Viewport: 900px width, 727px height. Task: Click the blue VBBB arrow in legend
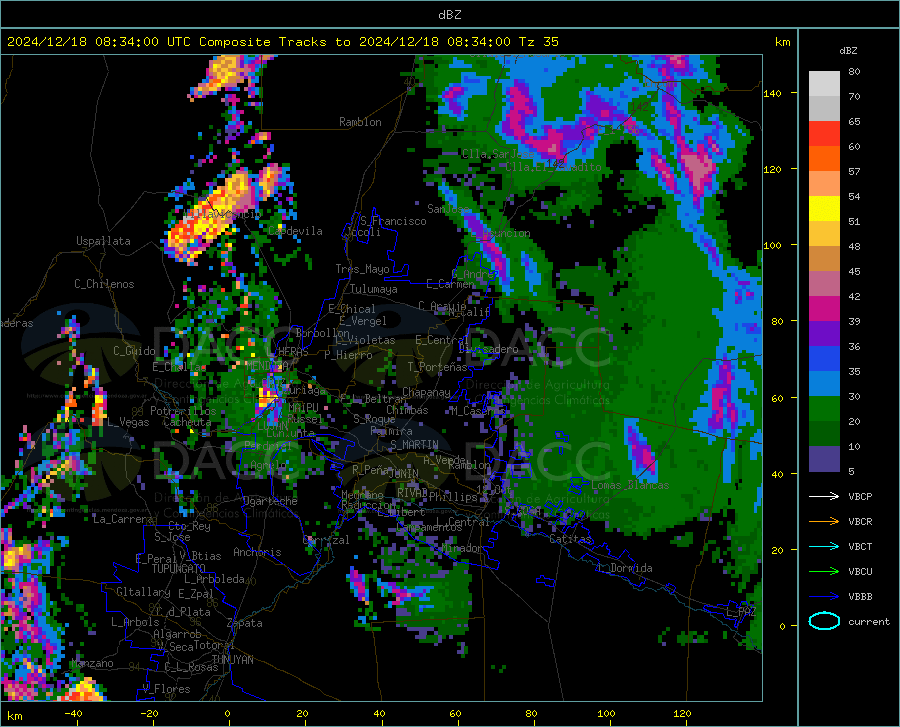(x=824, y=597)
